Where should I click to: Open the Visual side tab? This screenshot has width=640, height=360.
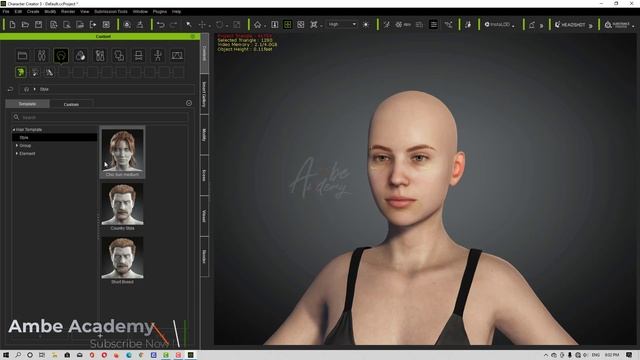[x=204, y=216]
